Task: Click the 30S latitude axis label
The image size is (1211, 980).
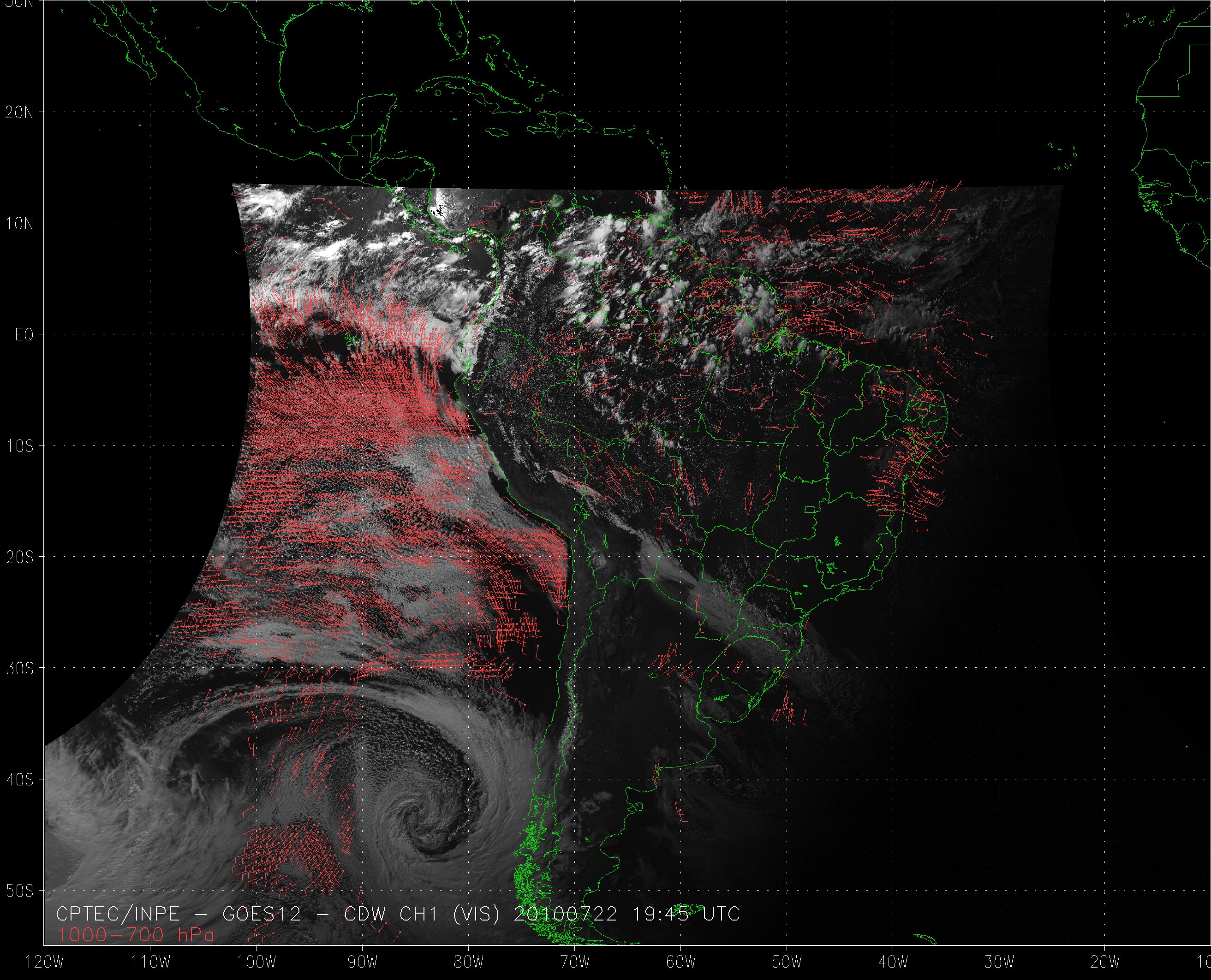Action: (20, 668)
